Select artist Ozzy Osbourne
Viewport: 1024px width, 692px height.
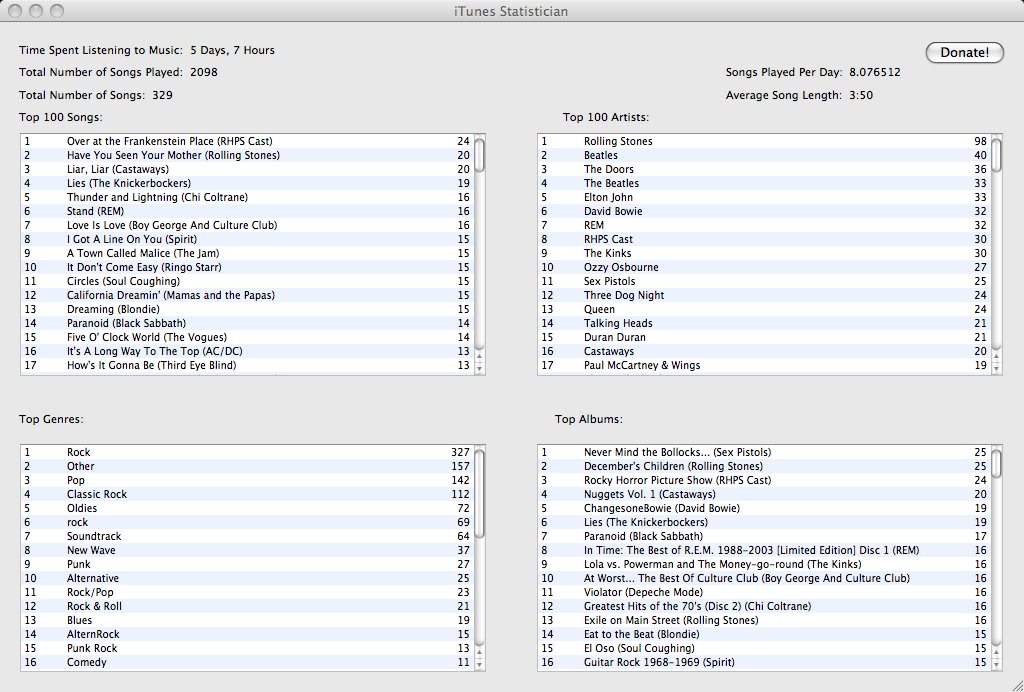tap(765, 267)
